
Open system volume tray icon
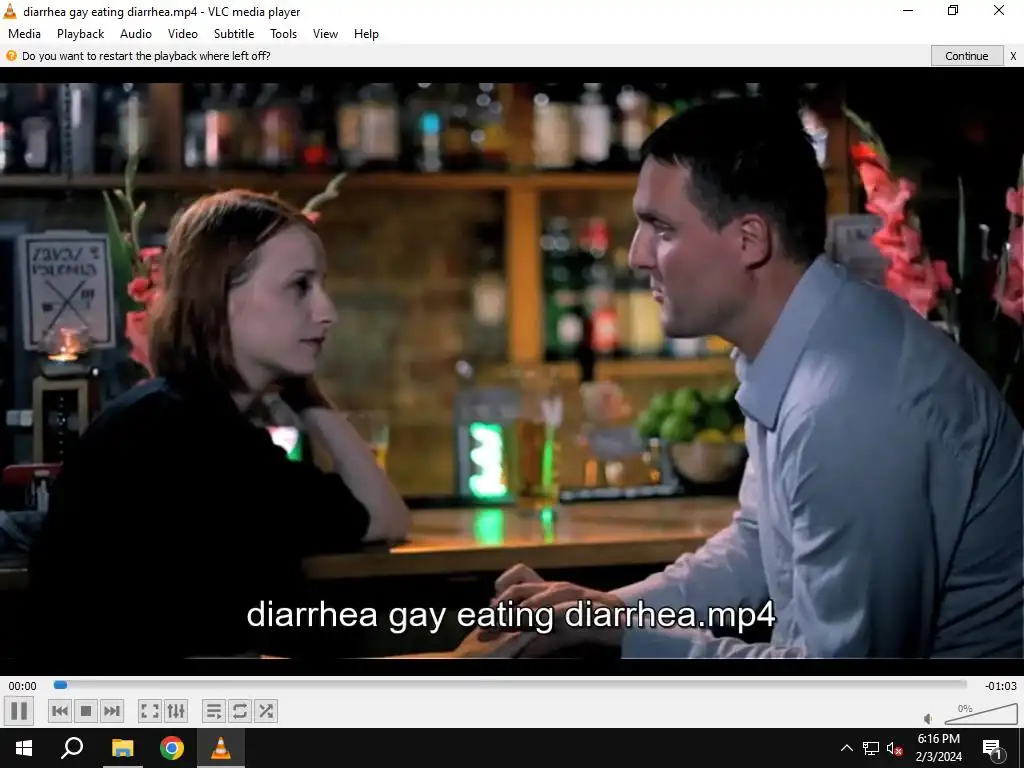[x=895, y=748]
